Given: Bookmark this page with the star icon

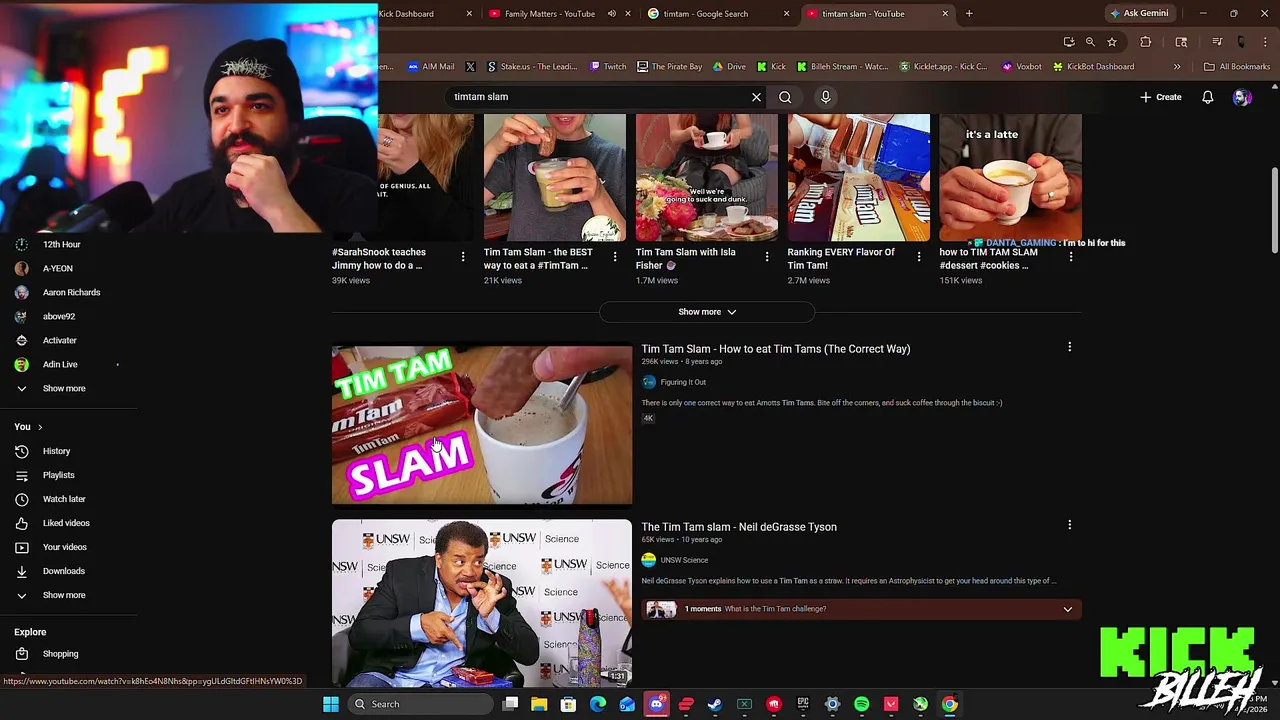Looking at the screenshot, I should coord(1111,42).
